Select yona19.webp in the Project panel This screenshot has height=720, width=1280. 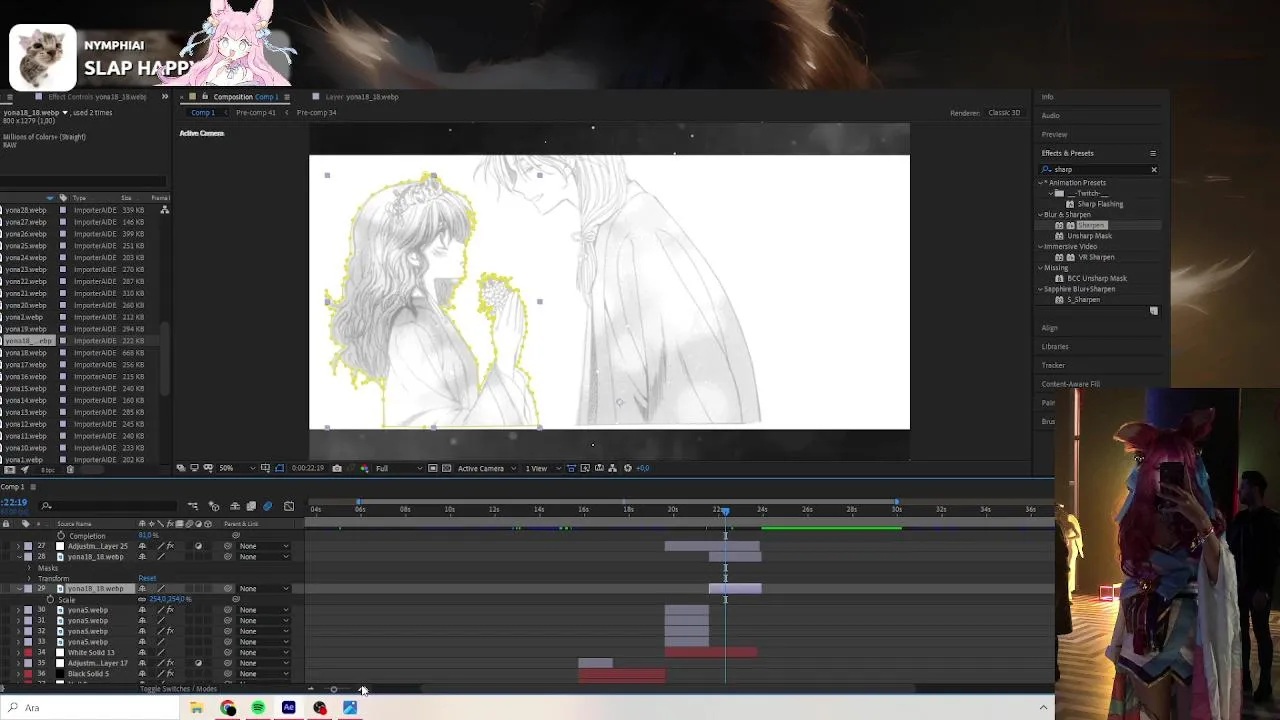[25, 329]
